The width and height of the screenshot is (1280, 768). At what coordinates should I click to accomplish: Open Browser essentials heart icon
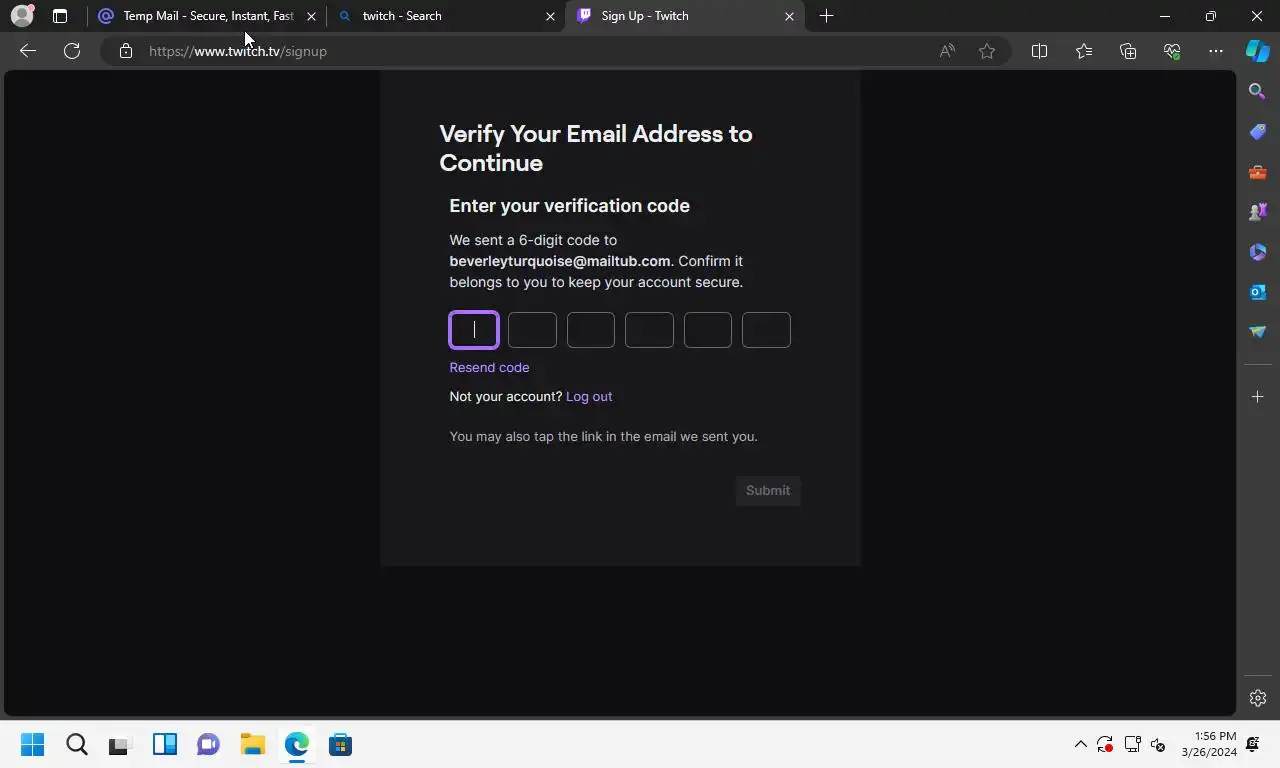1172,51
